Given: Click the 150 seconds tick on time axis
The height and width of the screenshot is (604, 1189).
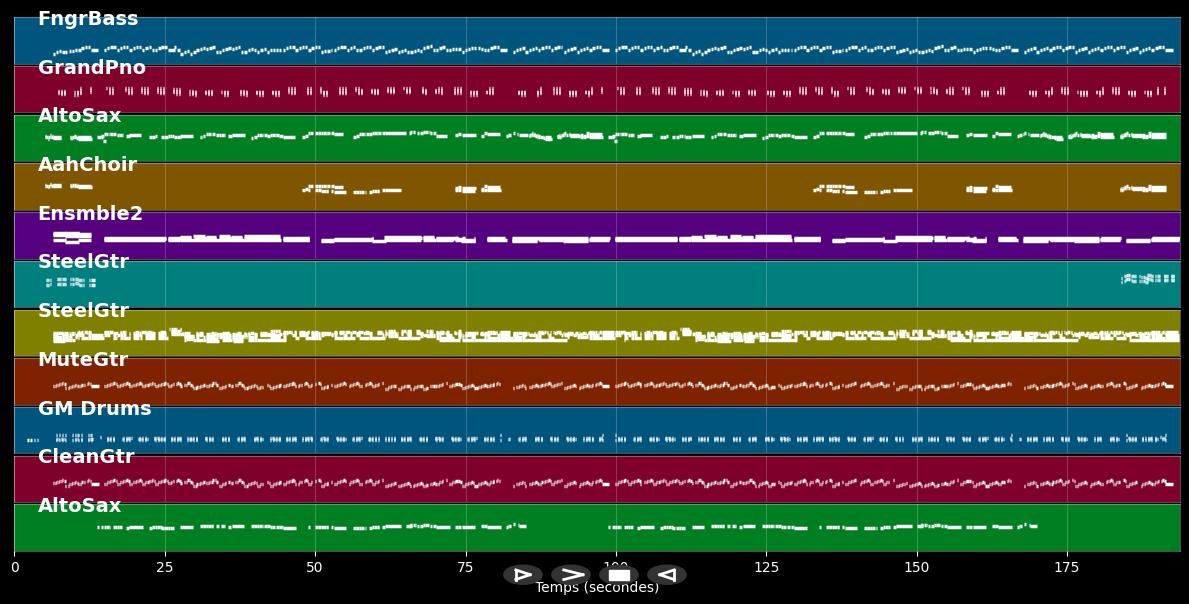Looking at the screenshot, I should click(x=916, y=567).
